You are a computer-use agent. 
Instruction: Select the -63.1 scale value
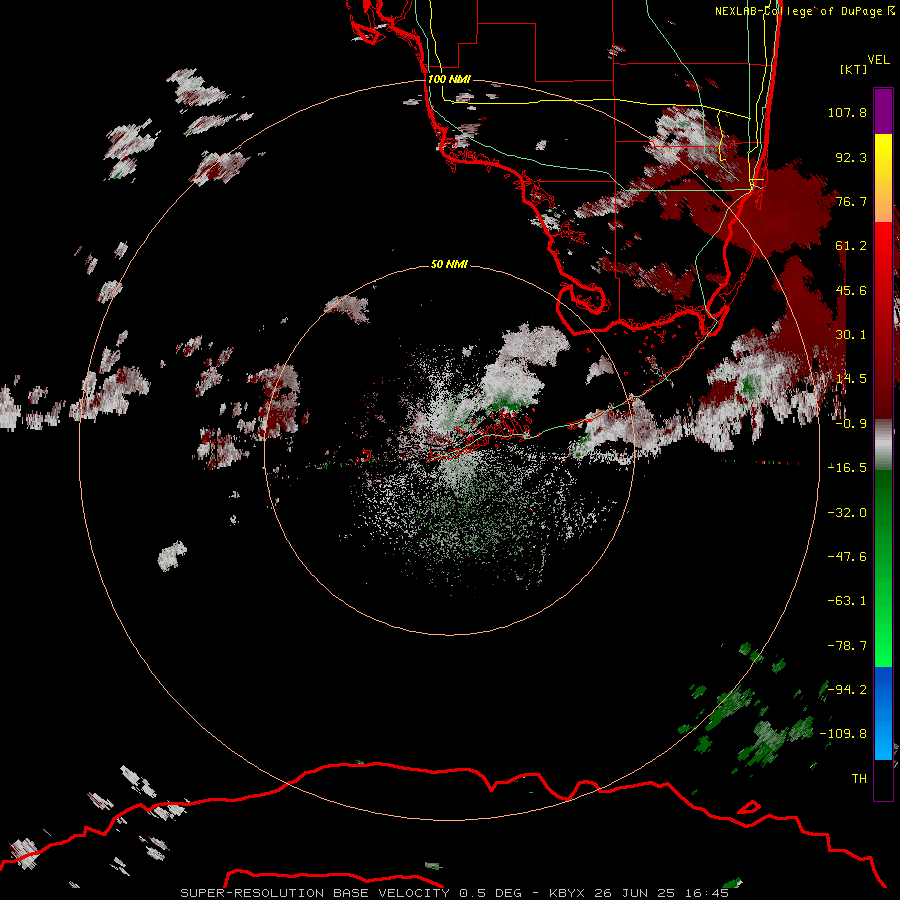point(847,601)
